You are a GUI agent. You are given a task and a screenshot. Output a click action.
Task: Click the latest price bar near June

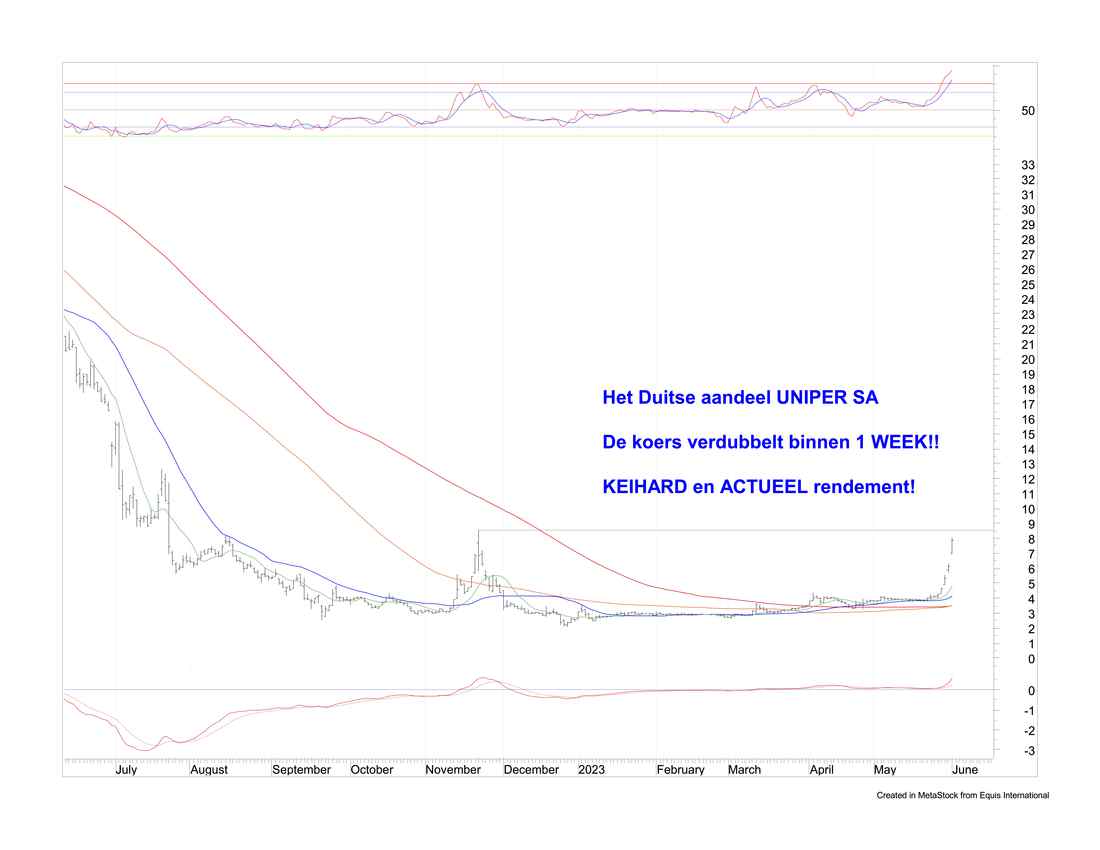click(x=952, y=546)
